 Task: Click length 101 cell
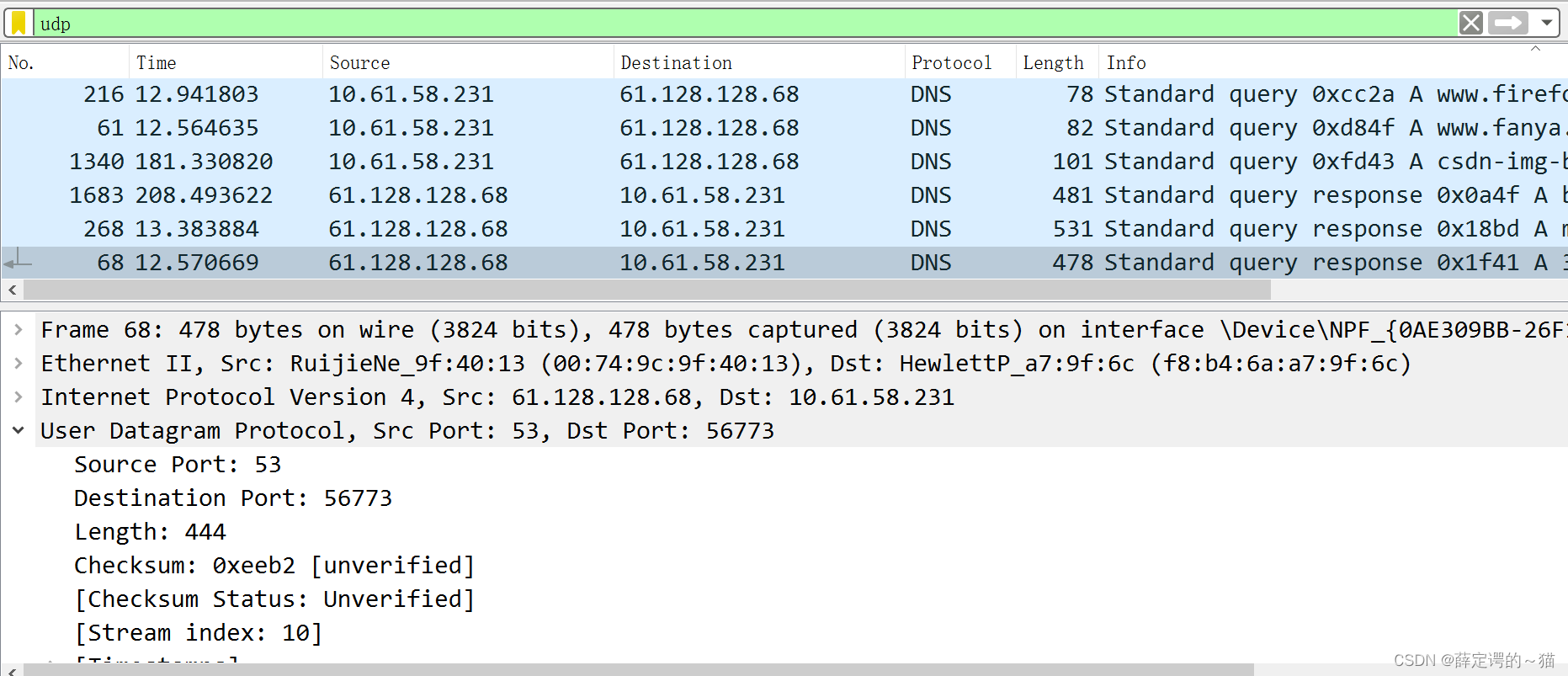click(1072, 162)
